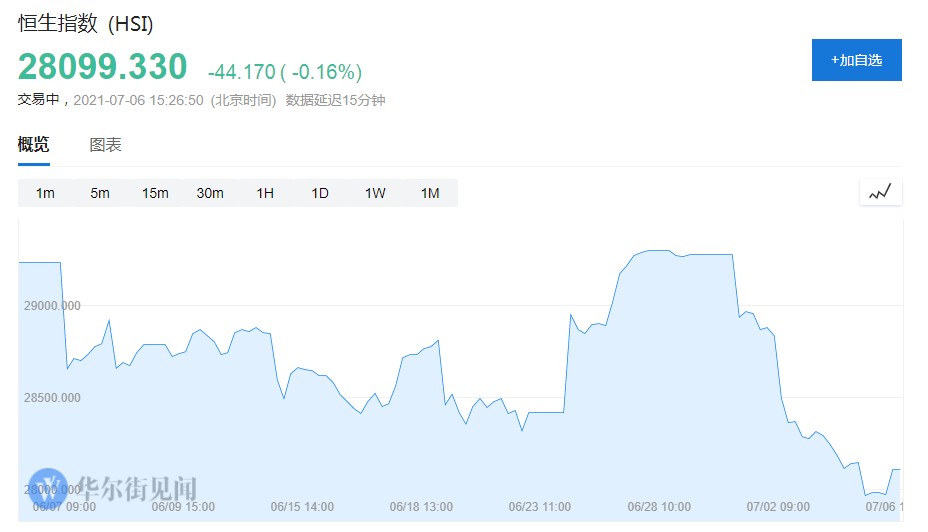Click the 29000.000 price gridline label

51,305
